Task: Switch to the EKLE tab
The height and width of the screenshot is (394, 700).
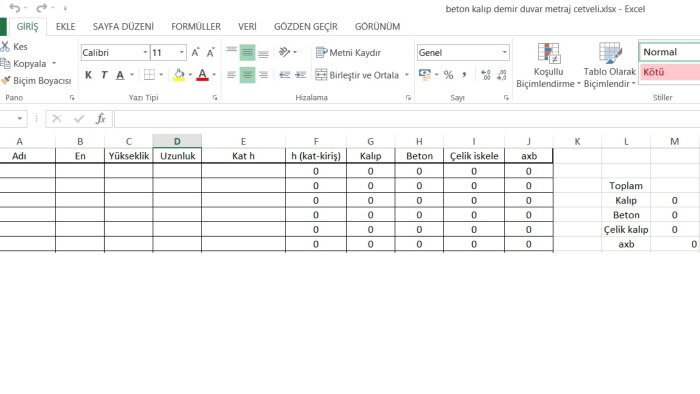Action: [x=66, y=26]
